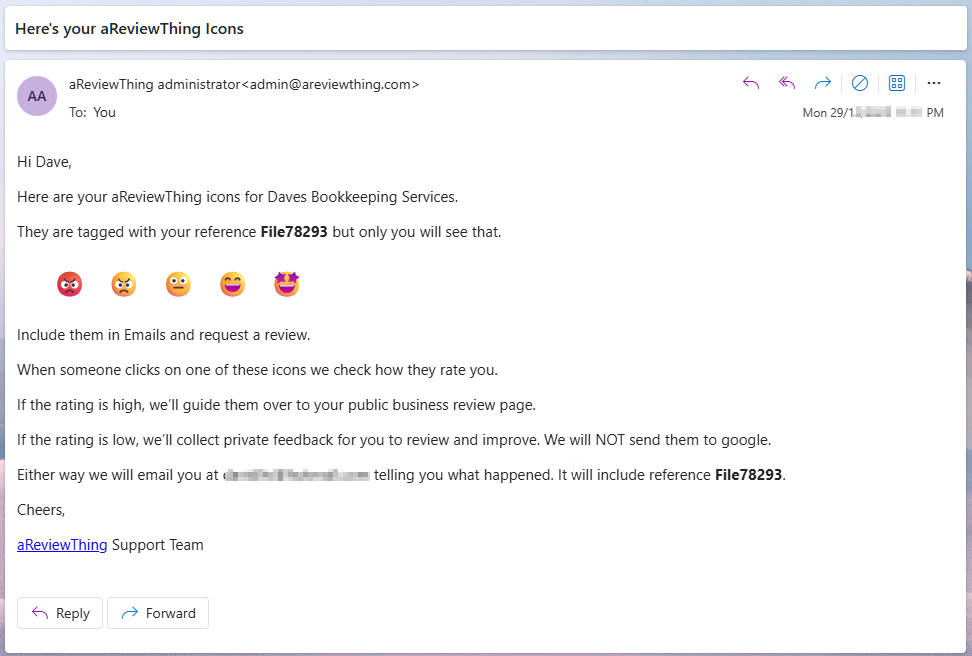Click the block sender icon
The width and height of the screenshot is (972, 656).
coord(860,83)
